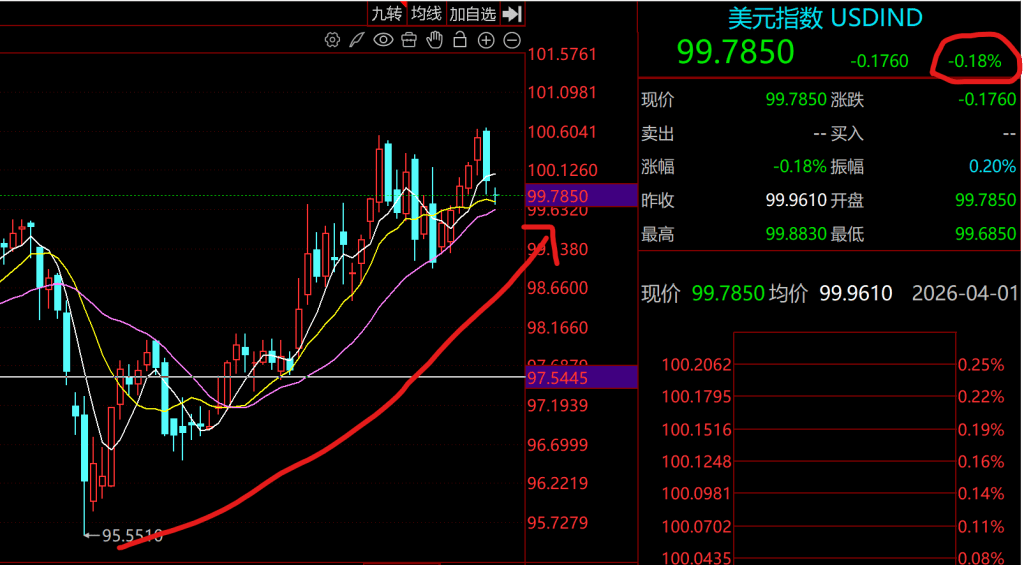Click the 101.5761 price axis label
The image size is (1024, 565).
pos(562,54)
